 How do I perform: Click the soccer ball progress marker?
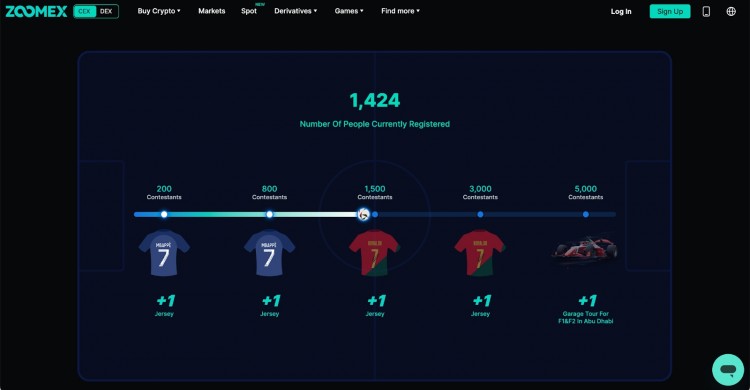tap(364, 214)
